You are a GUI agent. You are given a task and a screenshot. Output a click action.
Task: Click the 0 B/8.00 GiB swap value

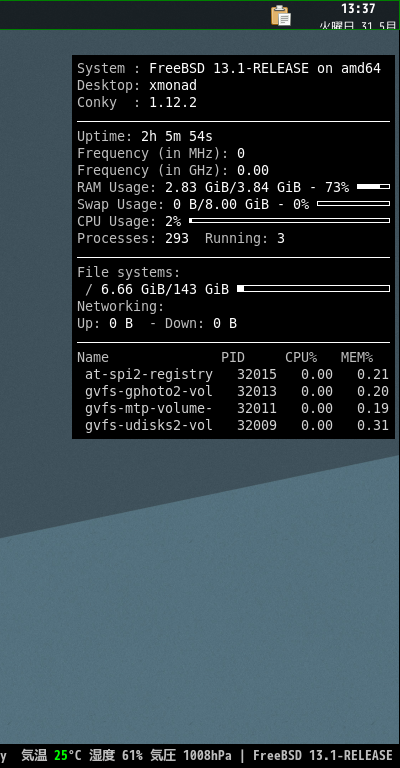click(x=221, y=204)
